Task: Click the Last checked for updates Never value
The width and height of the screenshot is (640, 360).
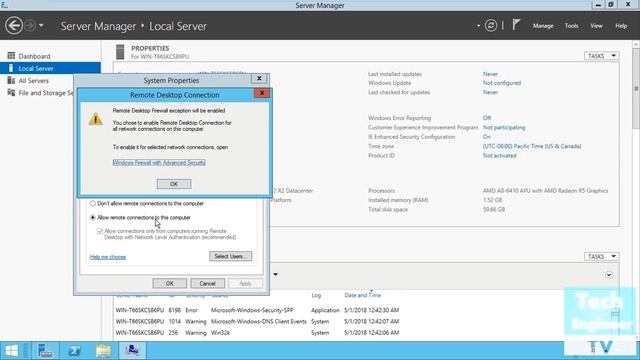Action: 490,92
